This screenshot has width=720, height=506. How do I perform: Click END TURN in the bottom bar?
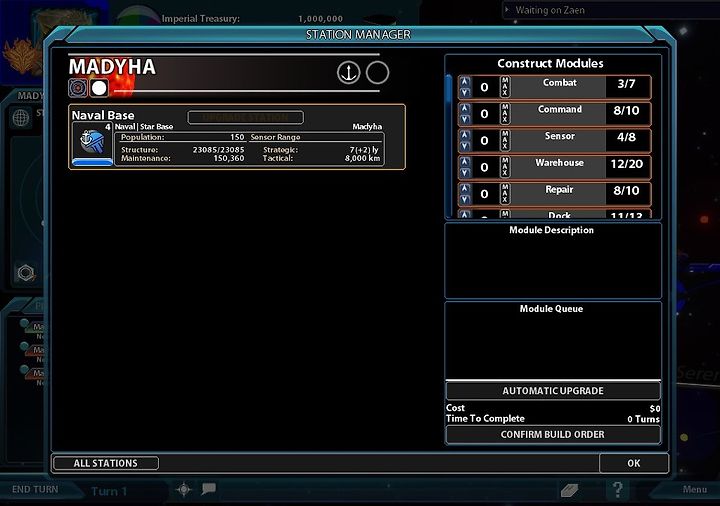pos(35,489)
